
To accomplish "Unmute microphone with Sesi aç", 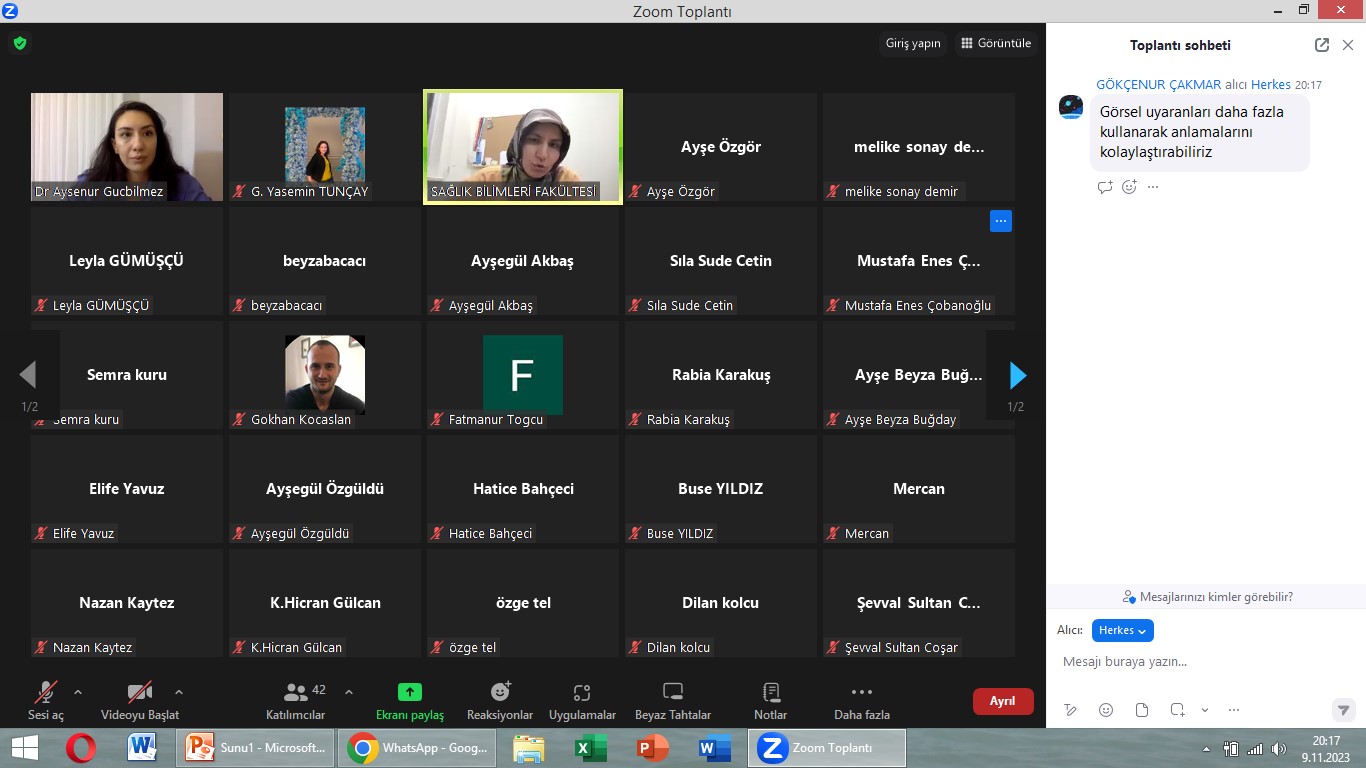I will click(45, 692).
